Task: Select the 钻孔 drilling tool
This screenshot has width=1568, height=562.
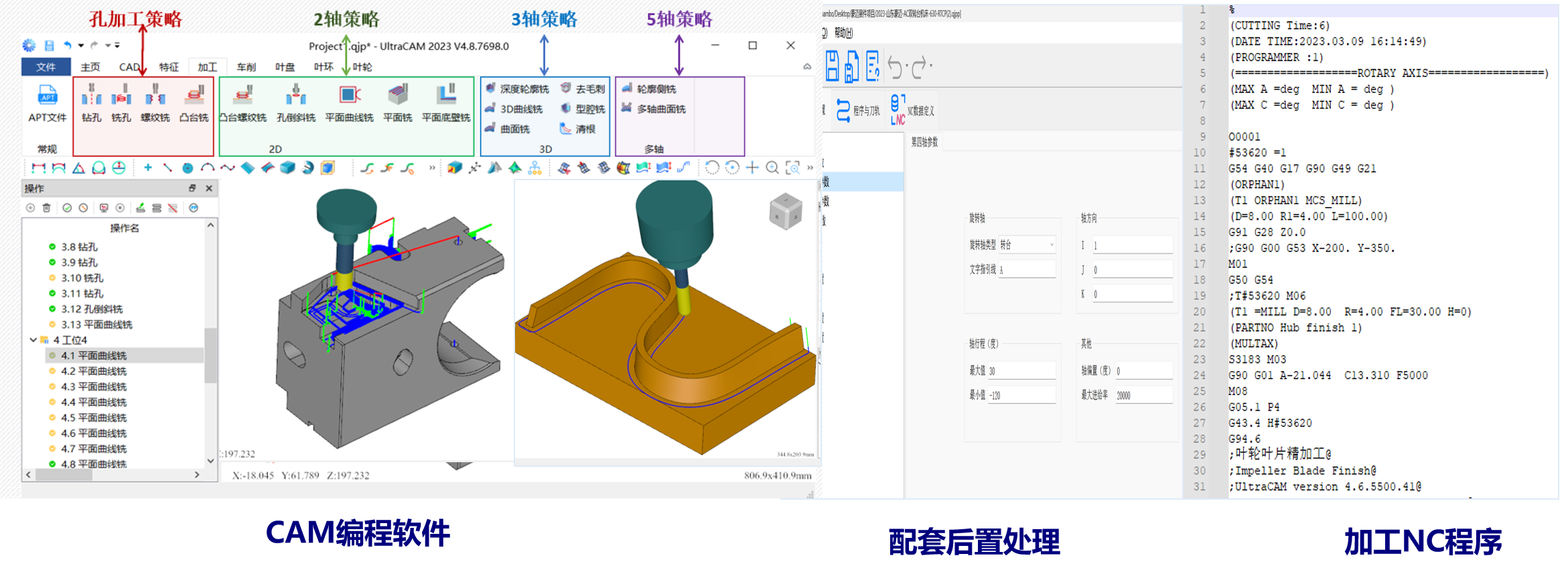Action: (91, 102)
